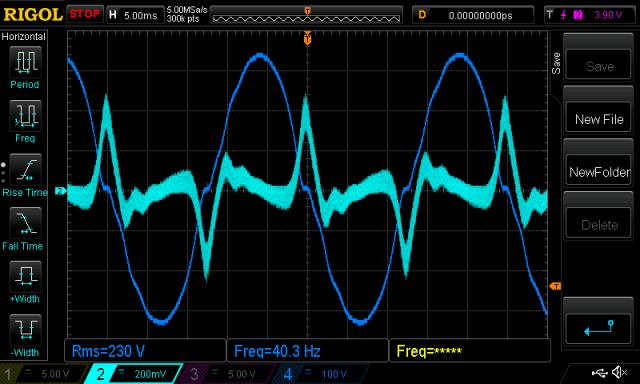This screenshot has width=640, height=384.
Task: Open the delay 0.00000000ps field
Action: [473, 16]
